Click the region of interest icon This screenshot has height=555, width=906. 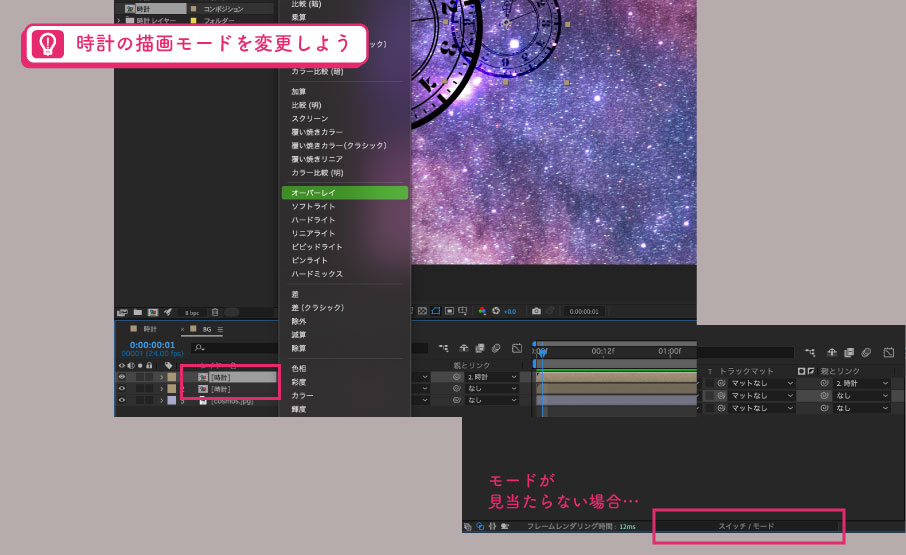point(449,311)
